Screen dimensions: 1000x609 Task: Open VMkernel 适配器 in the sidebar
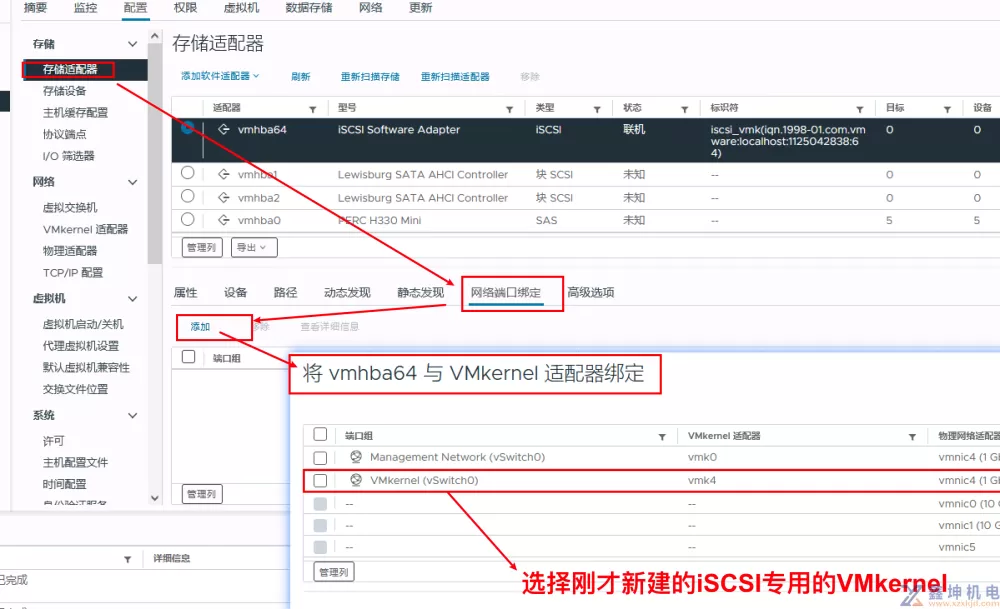pyautogui.click(x=85, y=229)
